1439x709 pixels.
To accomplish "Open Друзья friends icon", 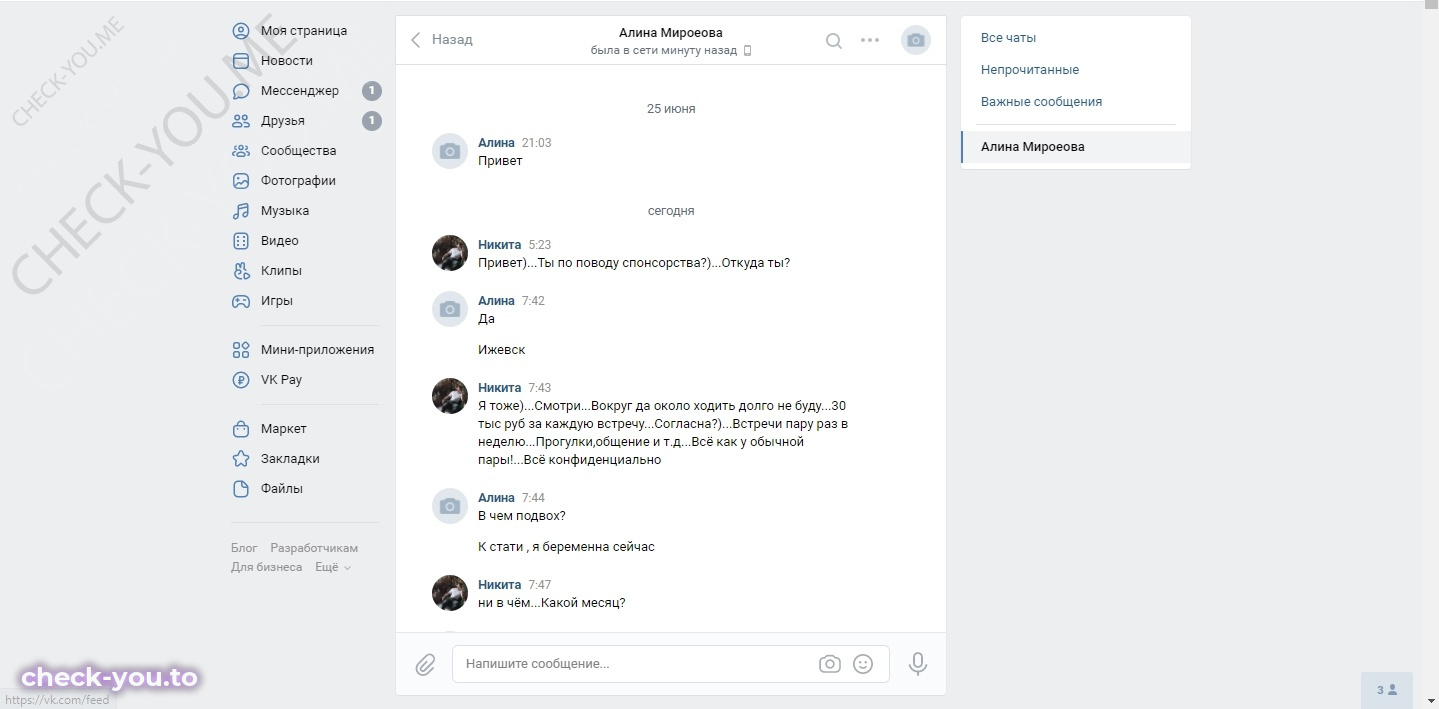I will pyautogui.click(x=241, y=121).
